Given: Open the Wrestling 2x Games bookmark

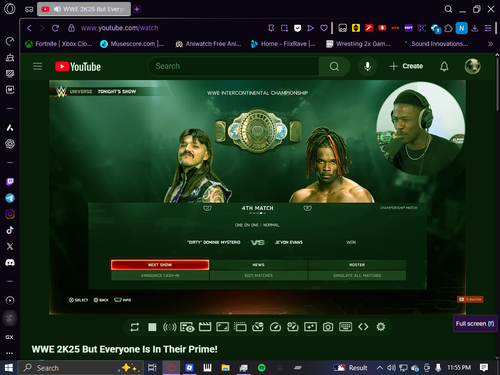Looking at the screenshot, I should 358,44.
